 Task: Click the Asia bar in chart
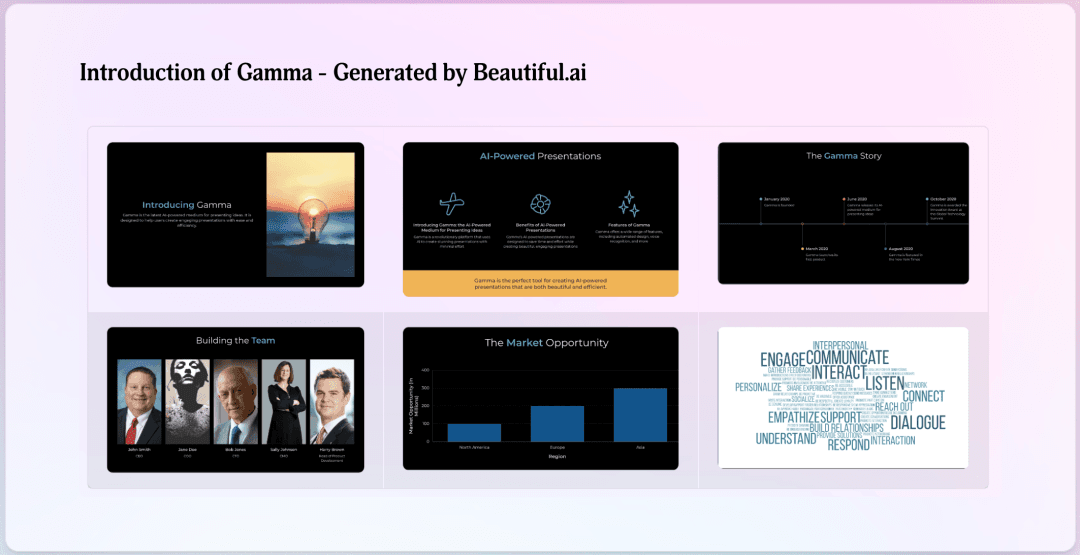tap(640, 415)
